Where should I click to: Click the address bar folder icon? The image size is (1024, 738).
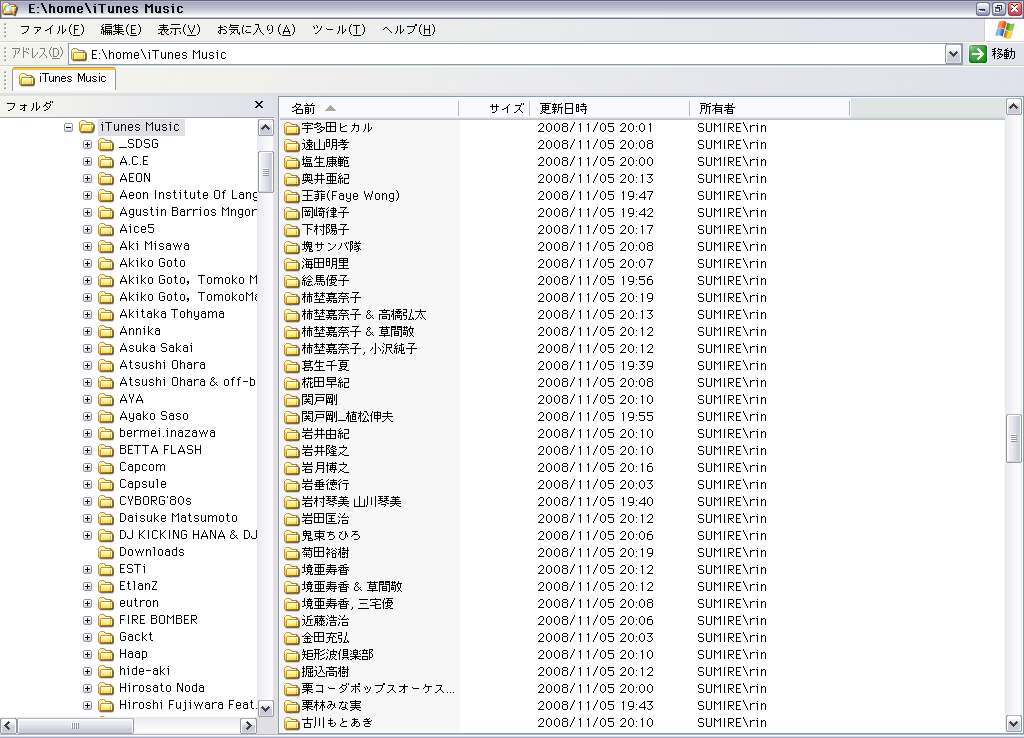pyautogui.click(x=79, y=54)
